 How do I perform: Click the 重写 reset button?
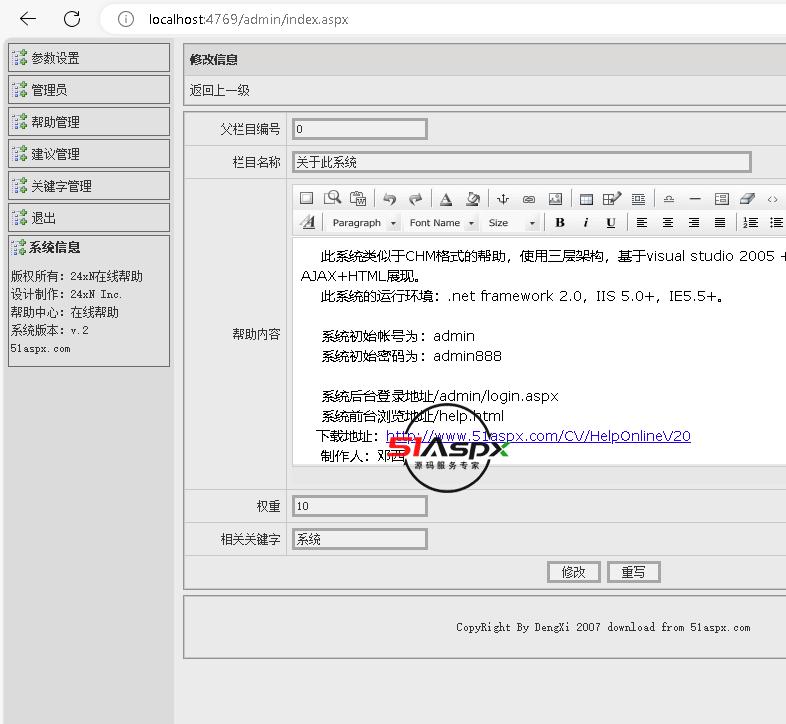coord(634,572)
